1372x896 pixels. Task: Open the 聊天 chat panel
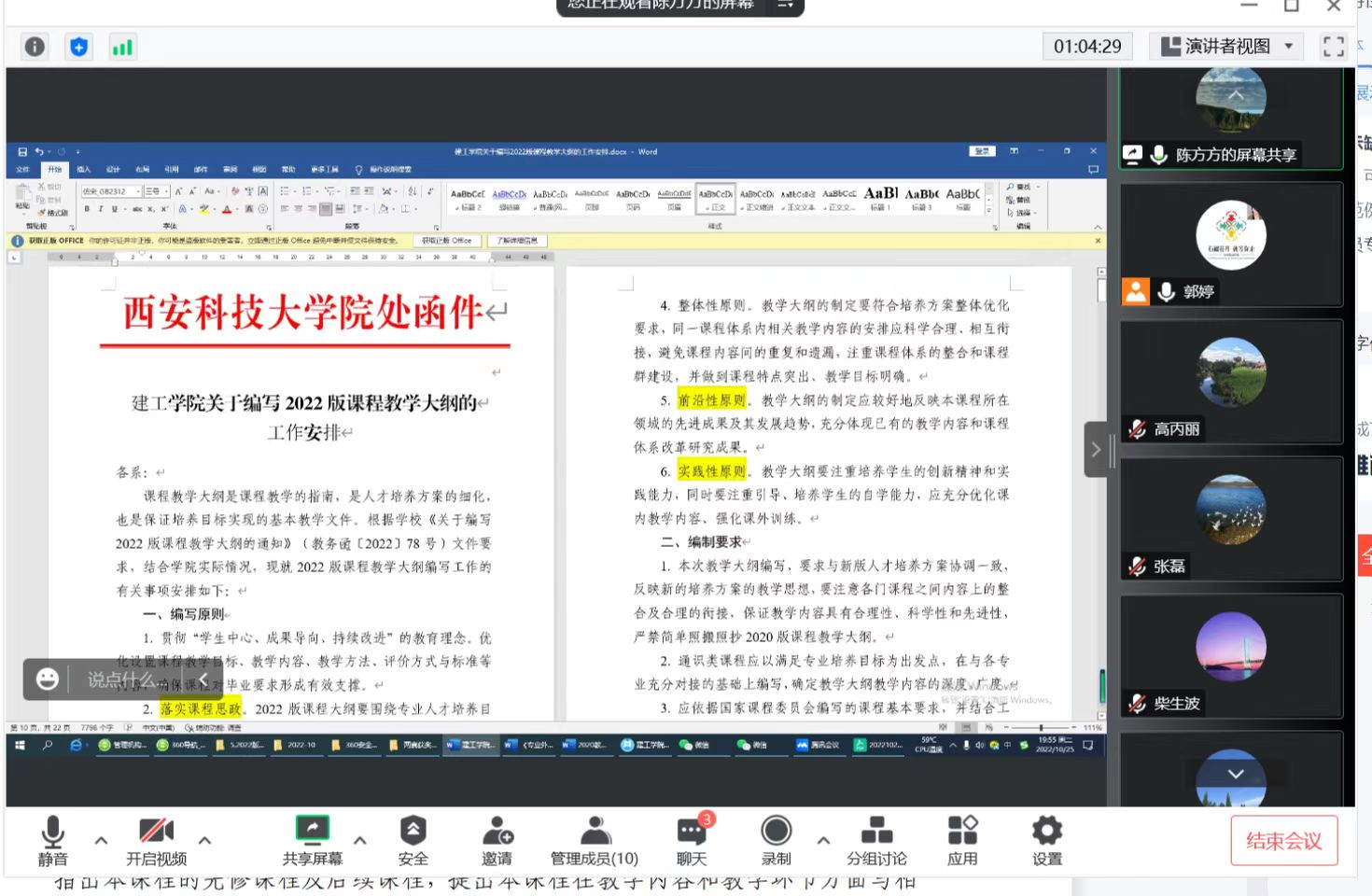point(692,840)
